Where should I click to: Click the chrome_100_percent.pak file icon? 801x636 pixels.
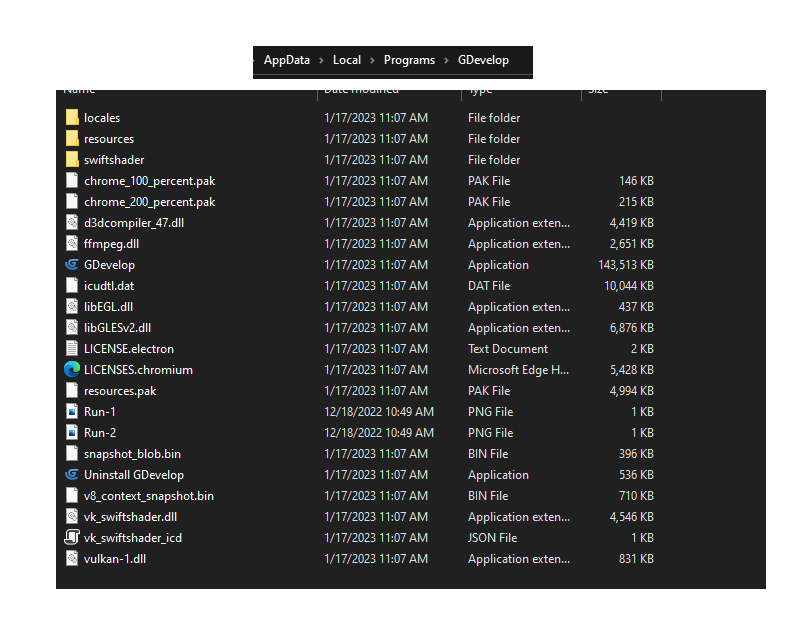[72, 180]
